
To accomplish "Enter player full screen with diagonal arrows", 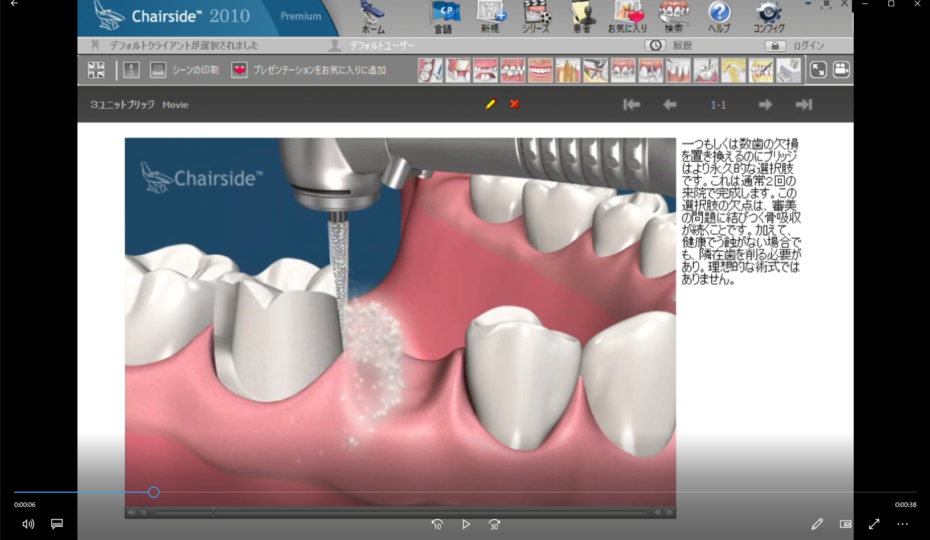I will (x=874, y=524).
